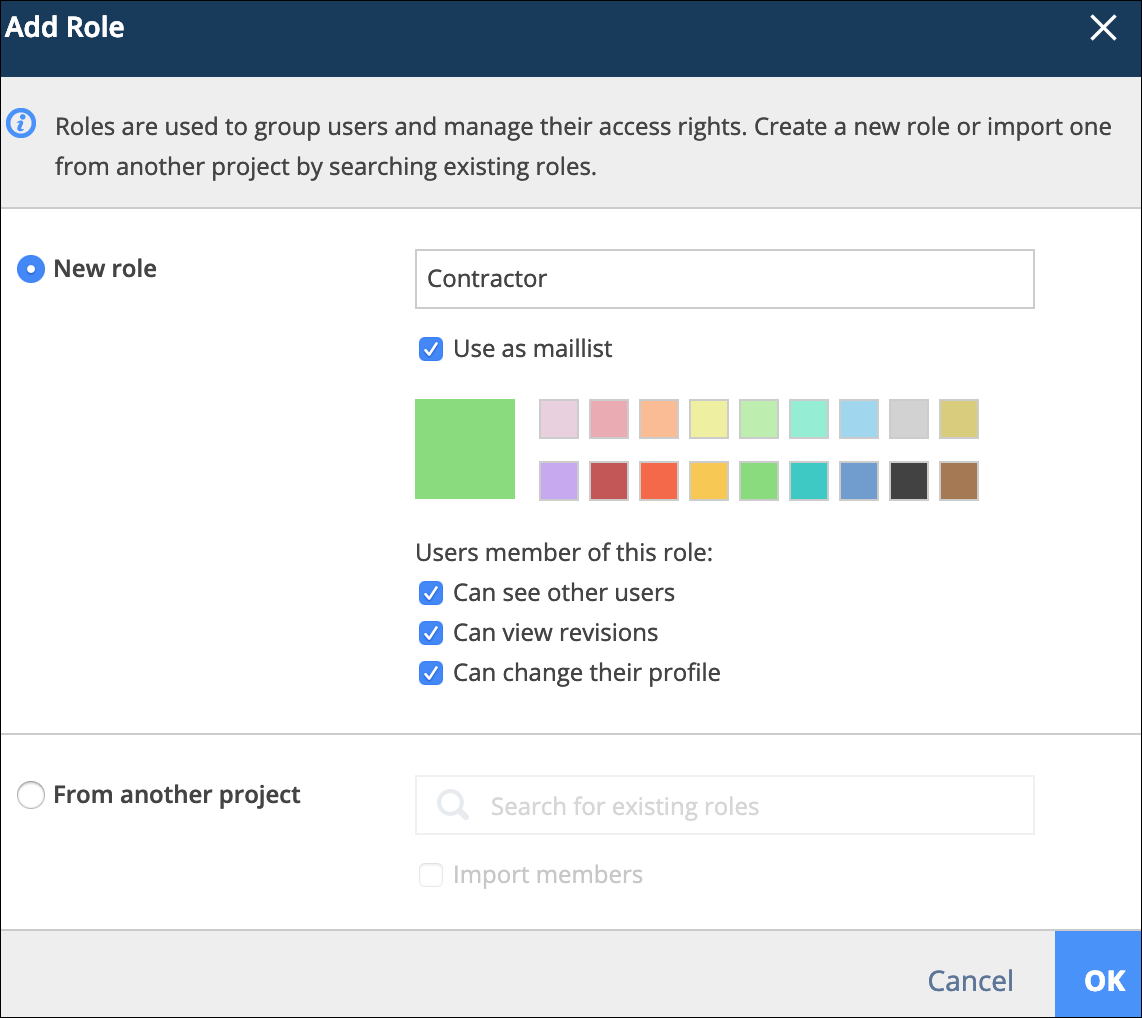
Task: Pick the teal turquoise color swatch
Action: click(808, 481)
